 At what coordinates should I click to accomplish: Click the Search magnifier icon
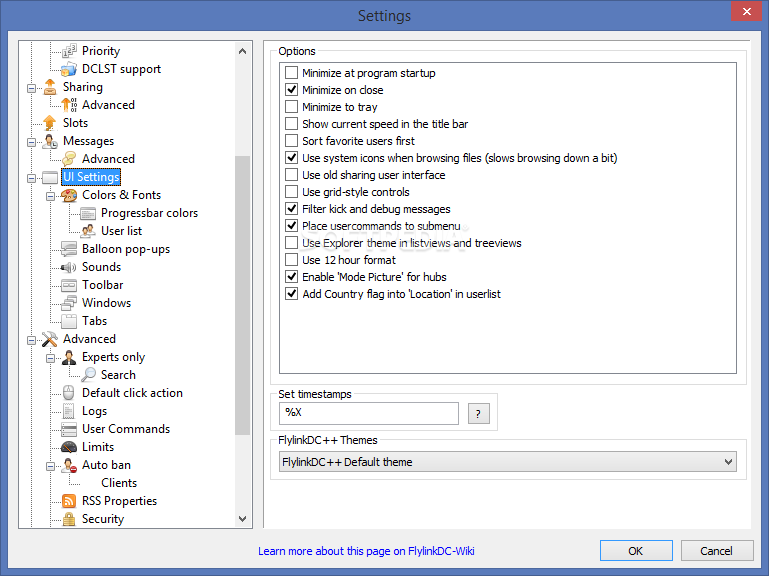88,375
